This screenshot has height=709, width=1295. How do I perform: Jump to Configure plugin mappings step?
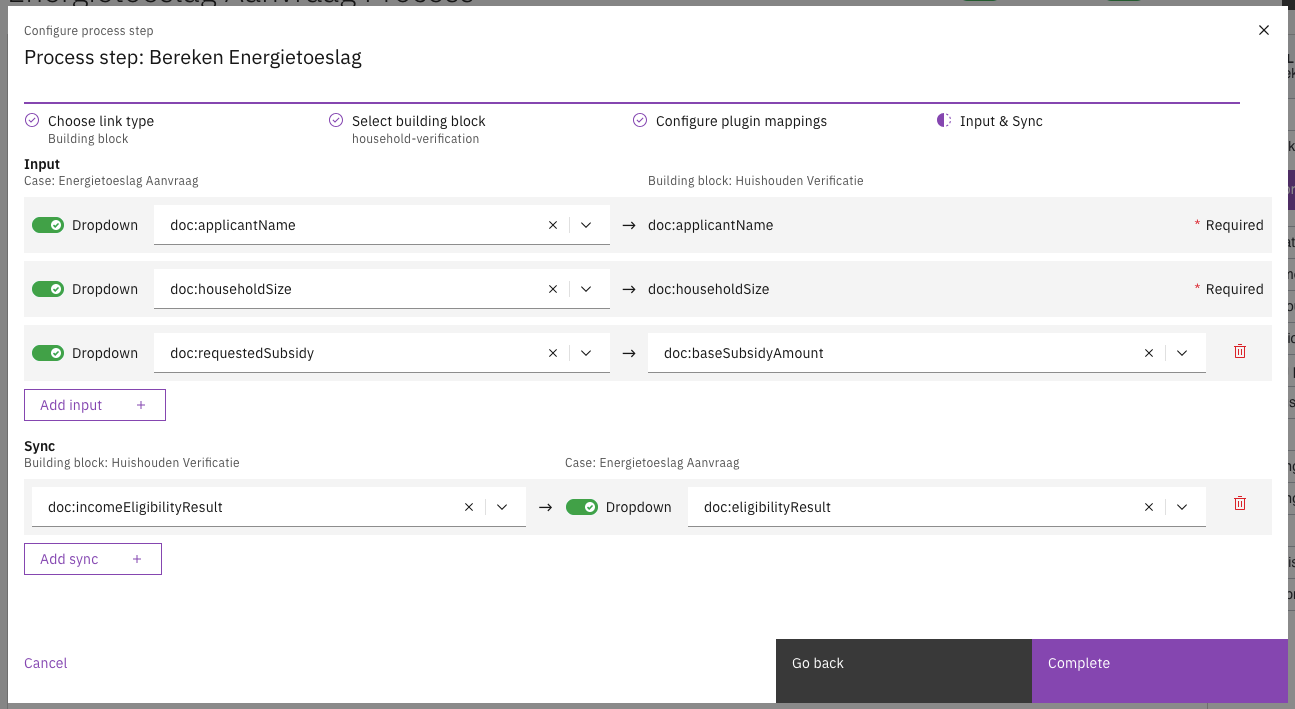(x=740, y=121)
